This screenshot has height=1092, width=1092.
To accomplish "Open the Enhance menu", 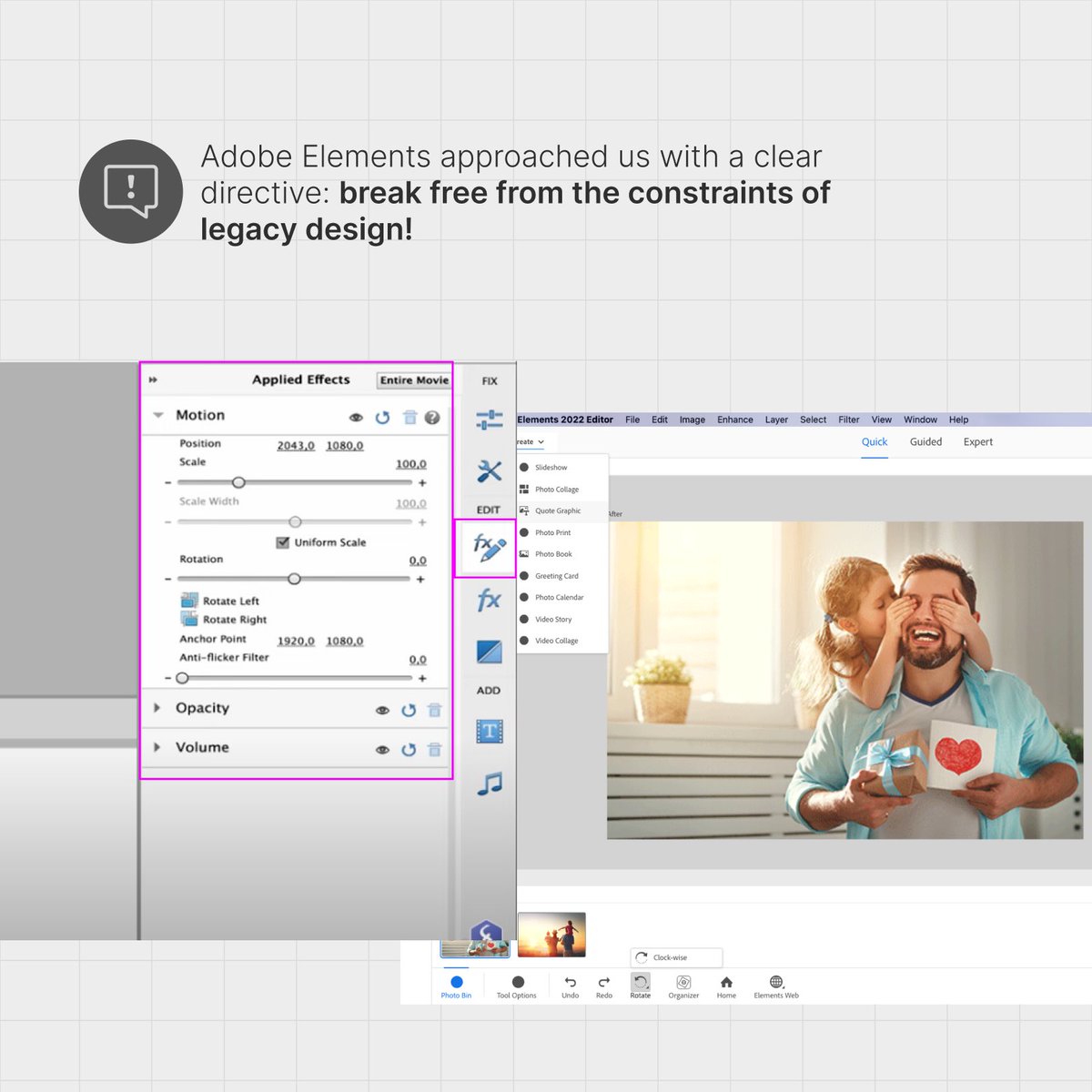I will [x=735, y=420].
